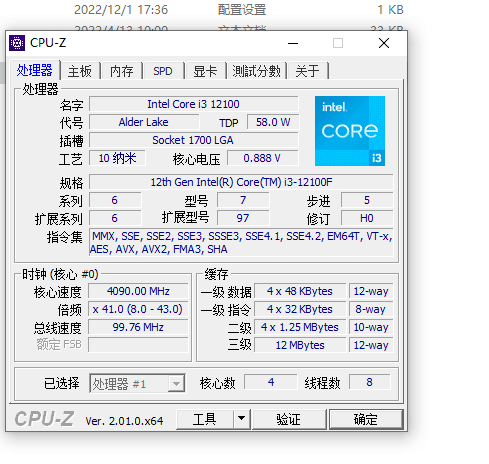Click the core speed 4090.00 MHz
489x464 pixels.
click(138, 291)
